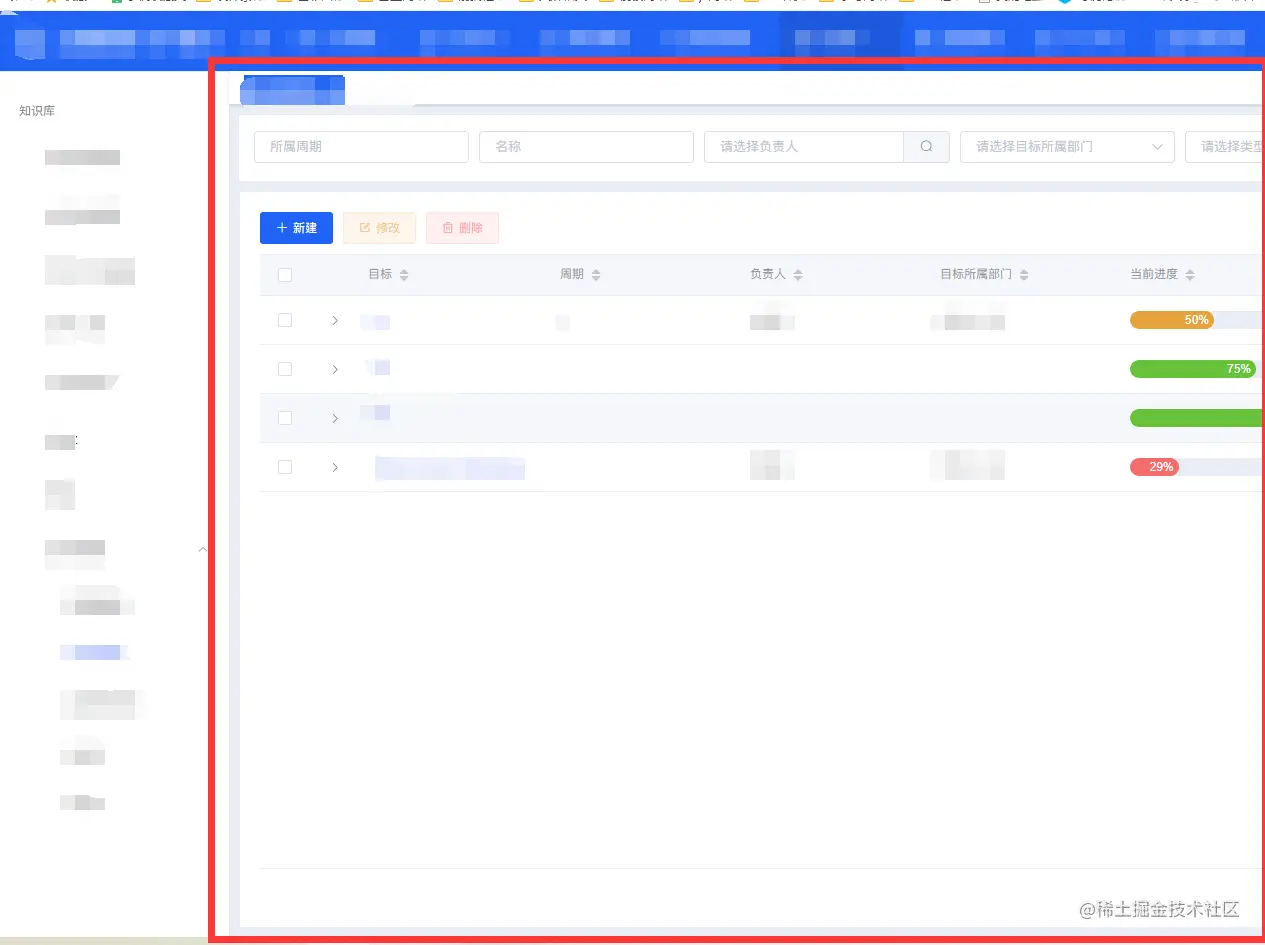Sort by the 目标 column arrows

(404, 275)
